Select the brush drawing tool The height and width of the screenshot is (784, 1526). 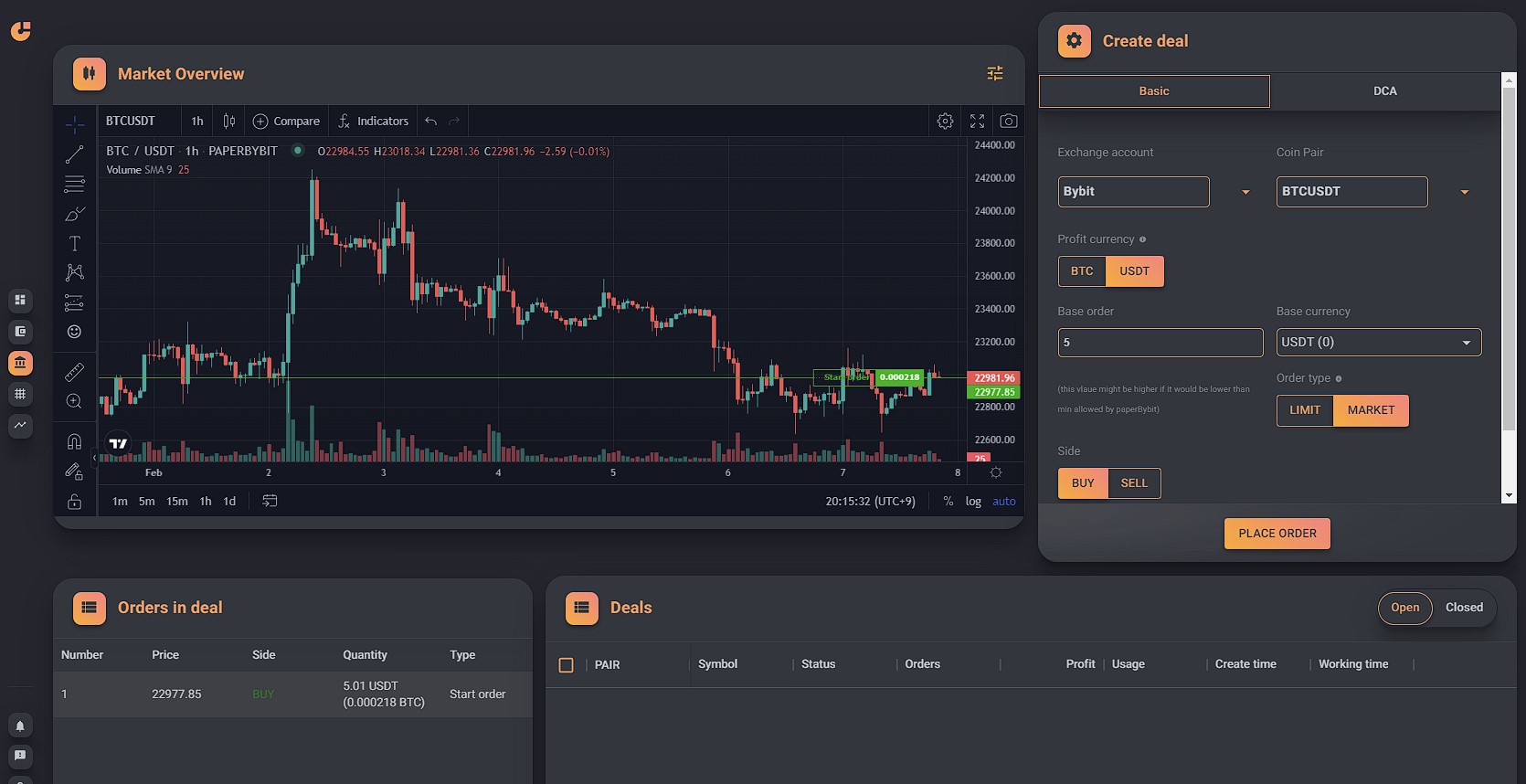point(75,214)
